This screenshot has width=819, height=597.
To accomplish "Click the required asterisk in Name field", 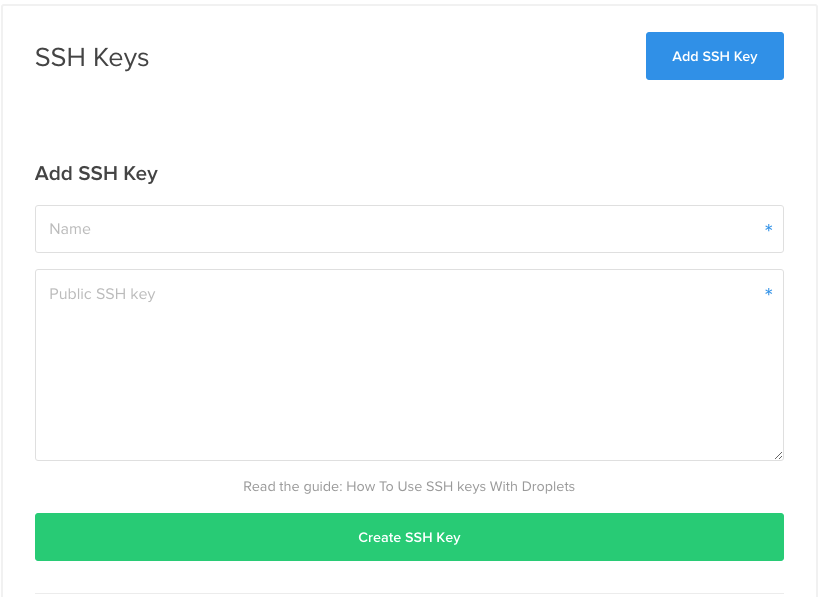I will (x=768, y=228).
